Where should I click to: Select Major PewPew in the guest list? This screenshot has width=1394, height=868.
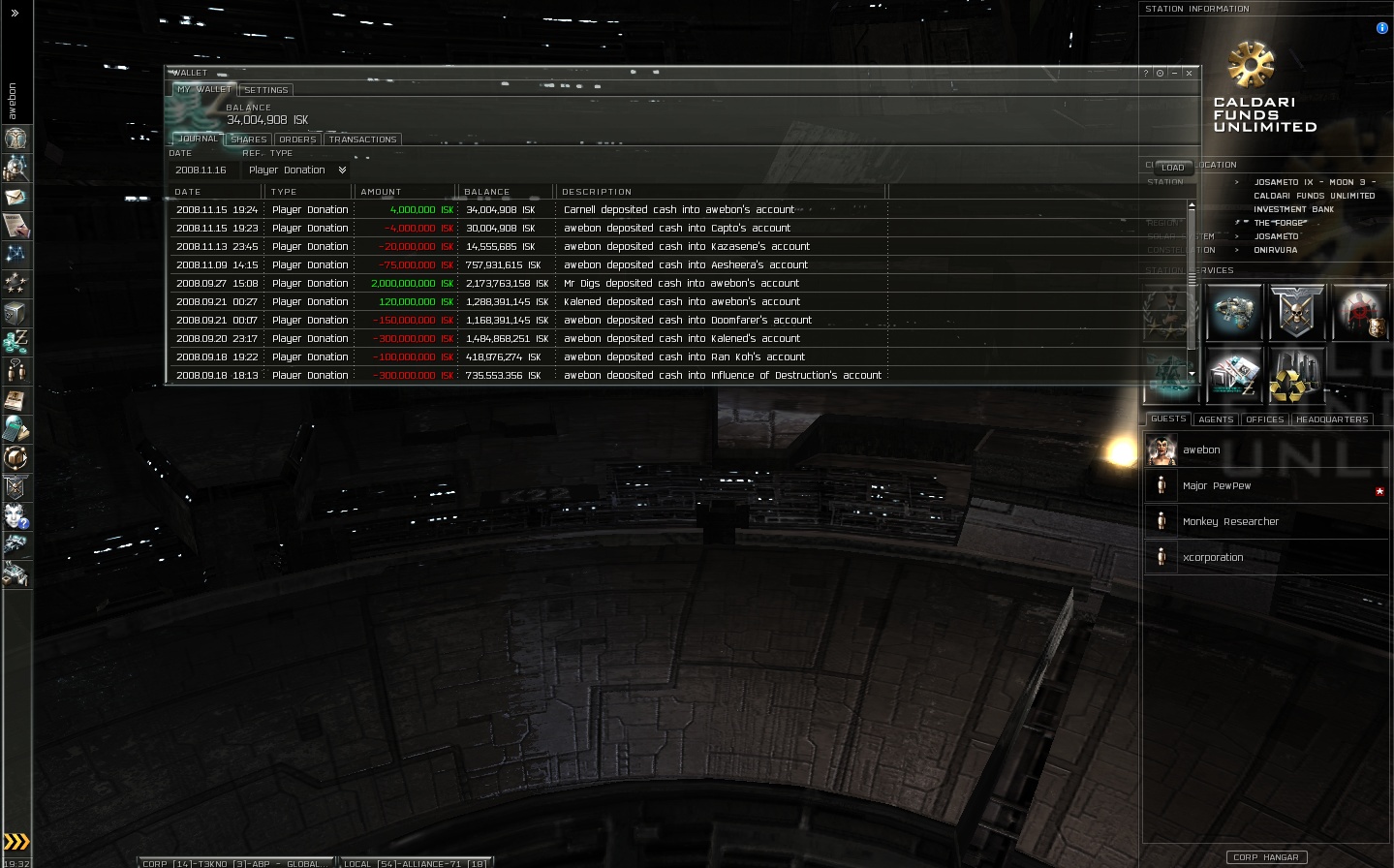point(1266,485)
